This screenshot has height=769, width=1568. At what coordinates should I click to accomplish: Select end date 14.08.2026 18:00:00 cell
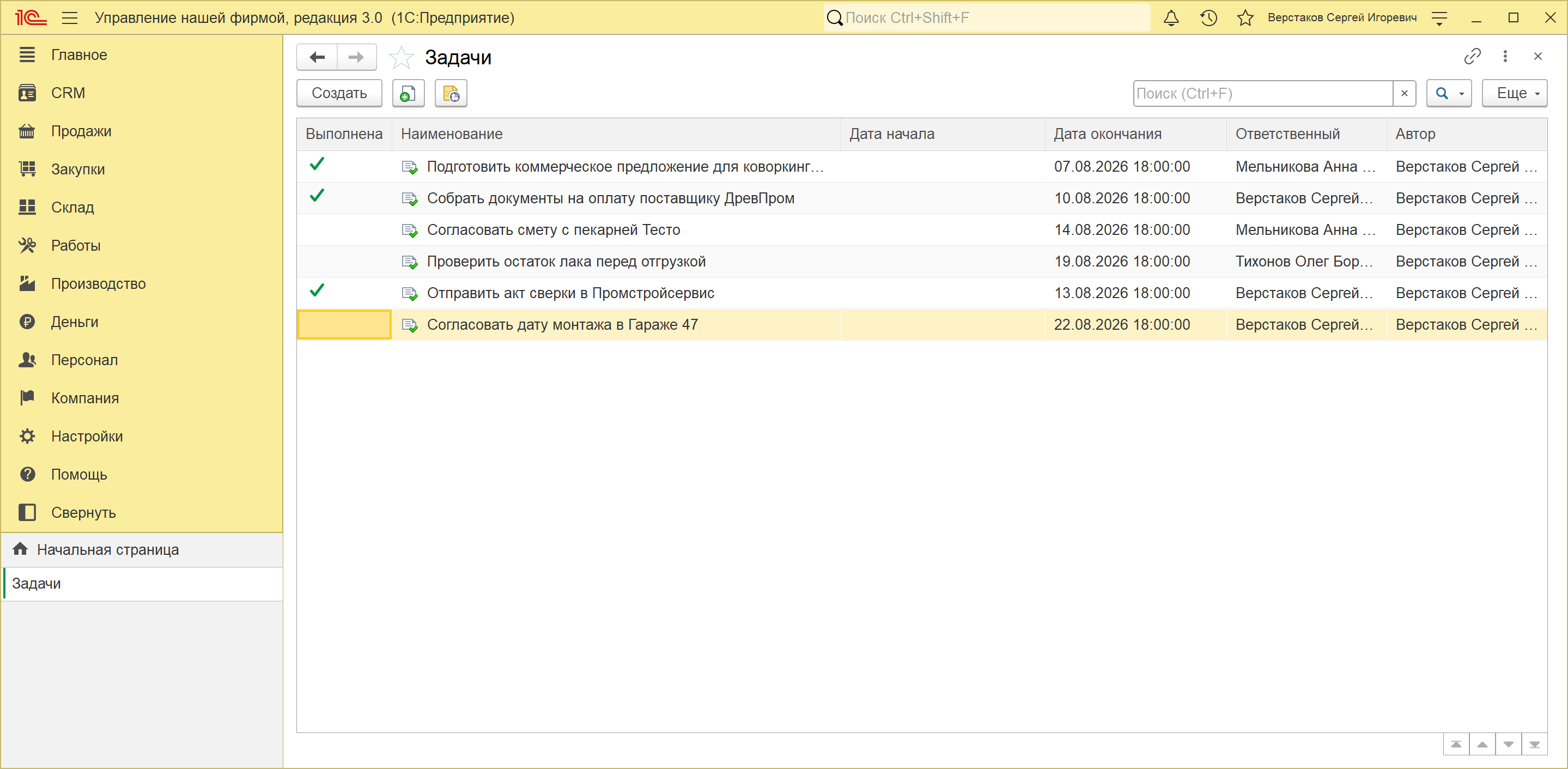pos(1136,230)
